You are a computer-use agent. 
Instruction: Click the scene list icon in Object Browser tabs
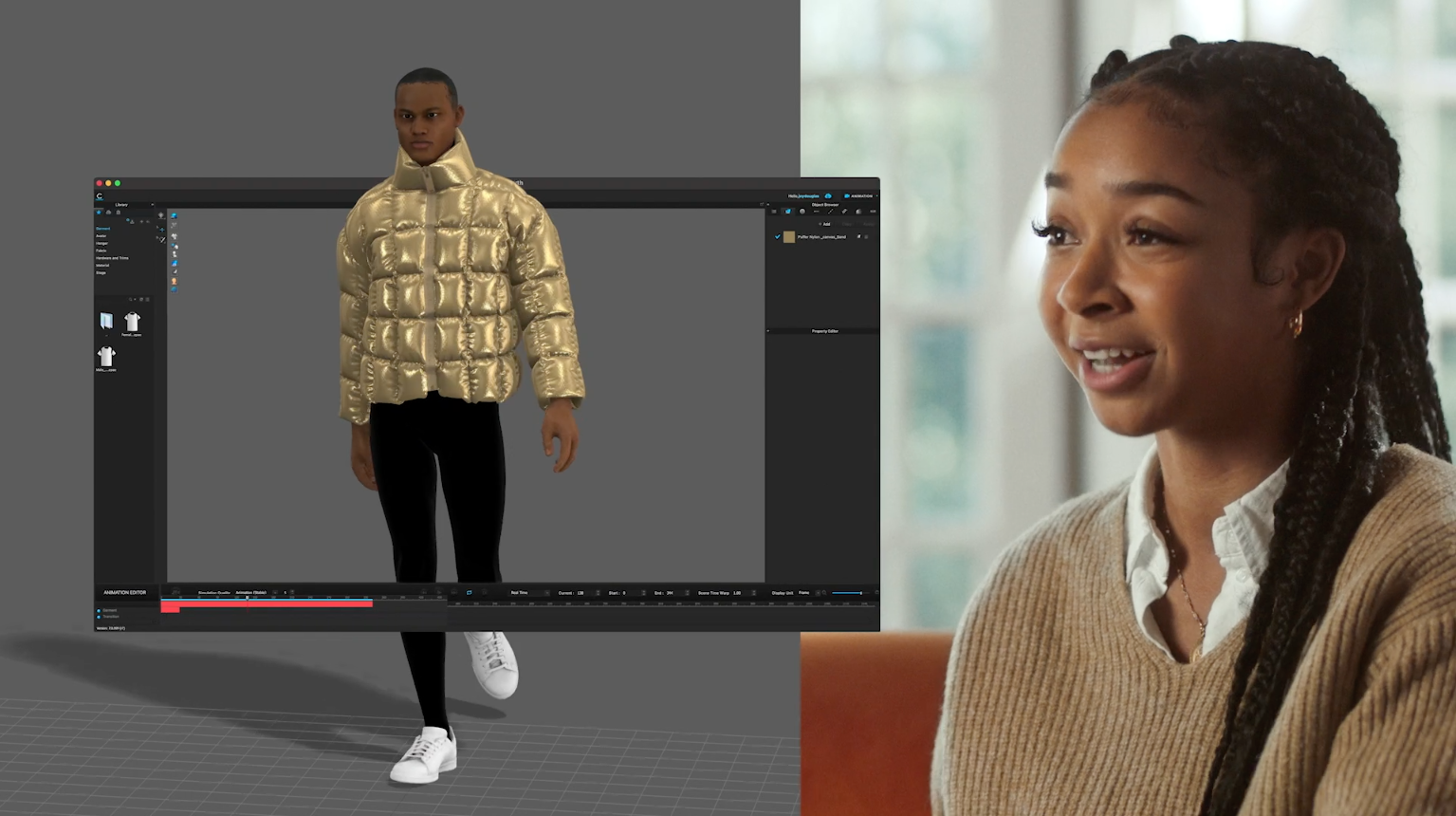point(774,212)
